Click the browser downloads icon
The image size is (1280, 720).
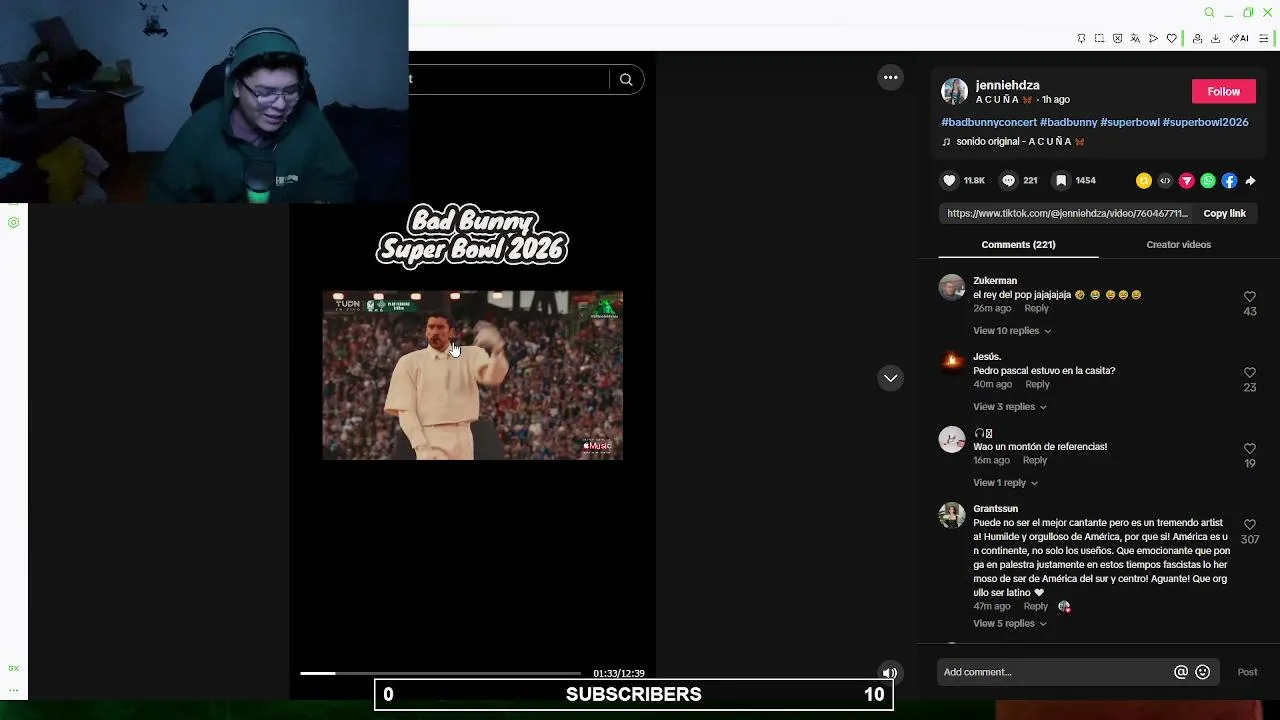pos(1215,39)
